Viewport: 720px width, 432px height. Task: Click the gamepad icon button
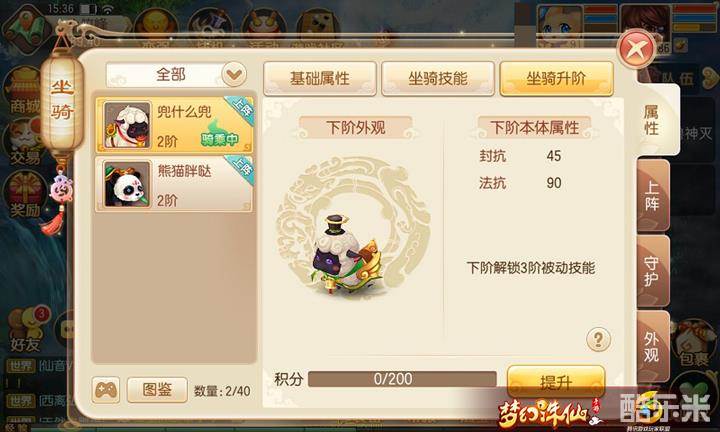[106, 390]
